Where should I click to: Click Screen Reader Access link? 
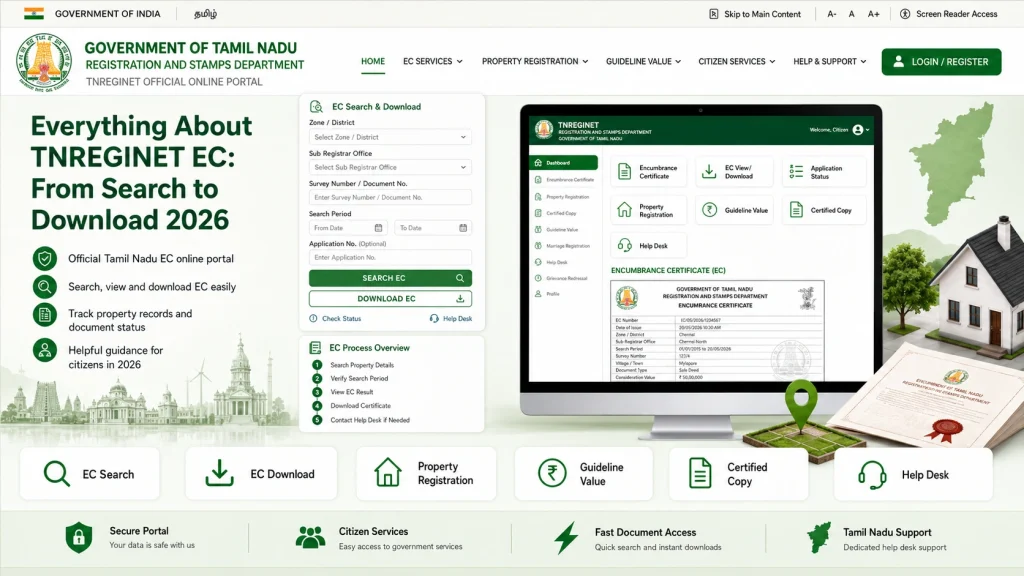pos(956,14)
